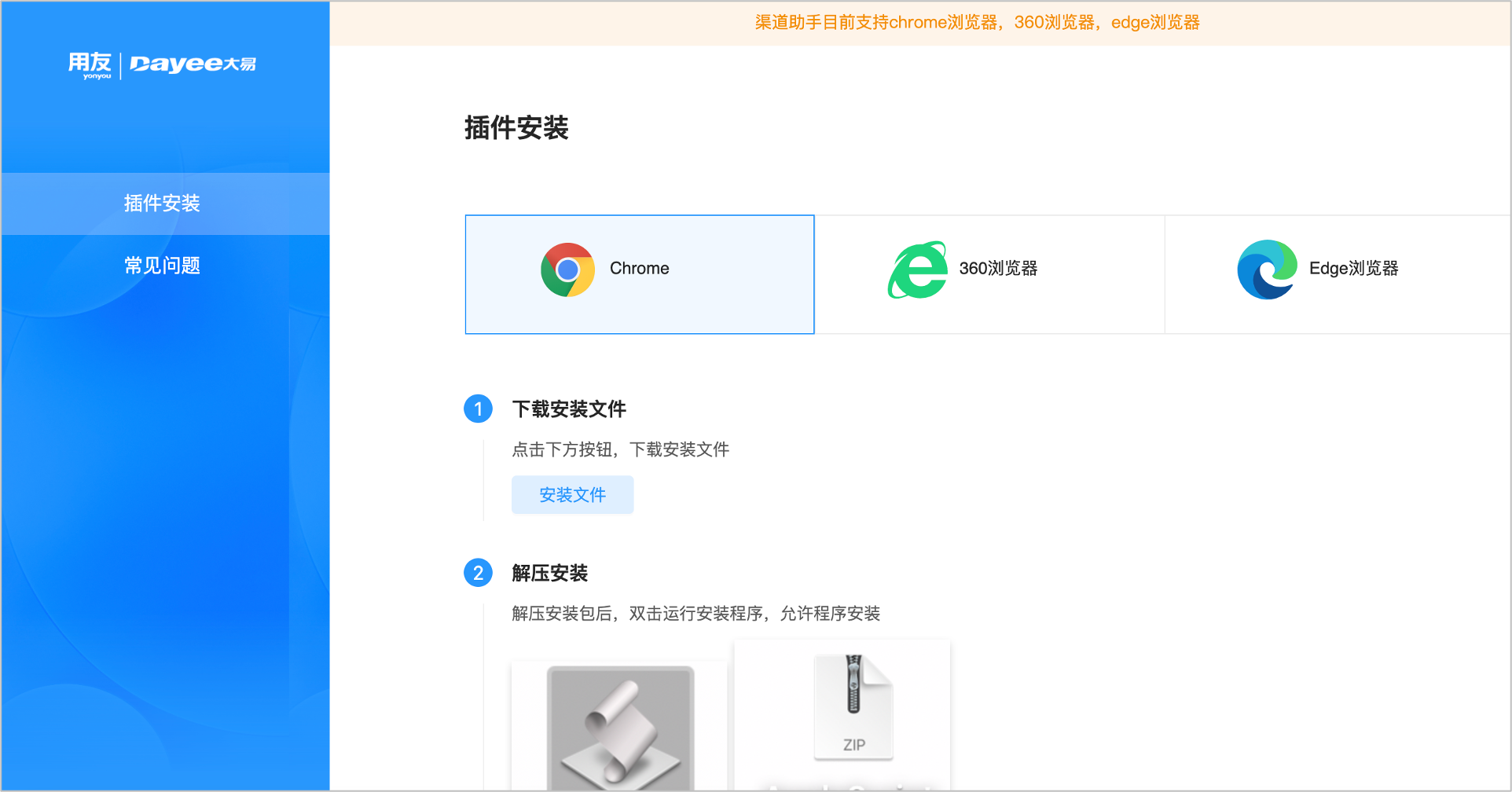This screenshot has width=1512, height=792.
Task: Switch to the Edge浏览器 tab
Action: point(1338,274)
